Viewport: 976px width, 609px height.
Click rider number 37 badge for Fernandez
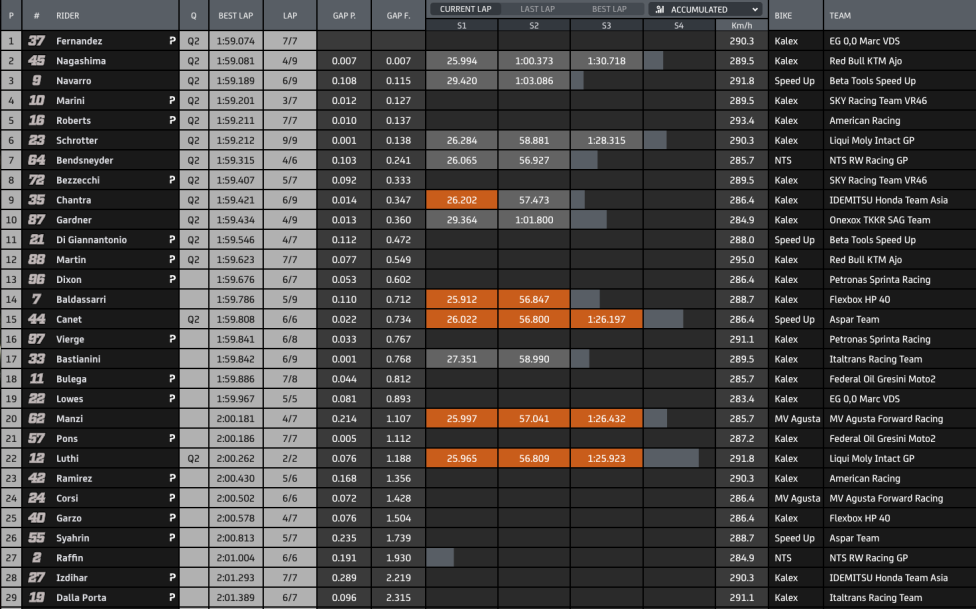(x=37, y=40)
